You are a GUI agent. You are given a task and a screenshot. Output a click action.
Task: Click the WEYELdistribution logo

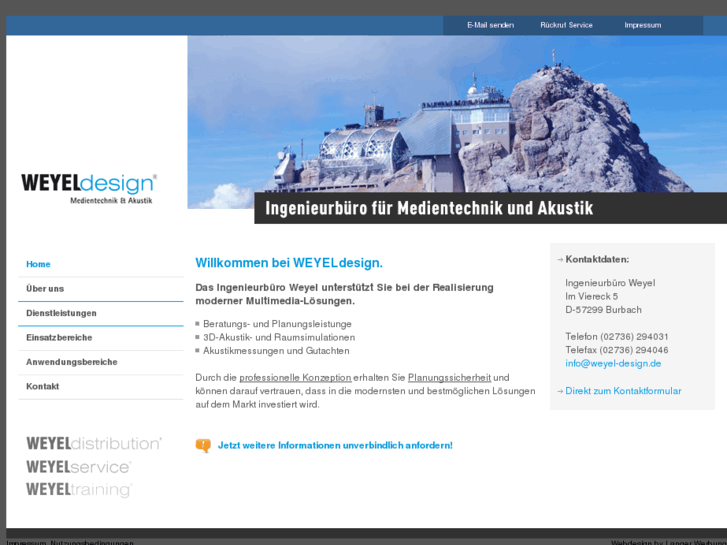click(x=94, y=443)
